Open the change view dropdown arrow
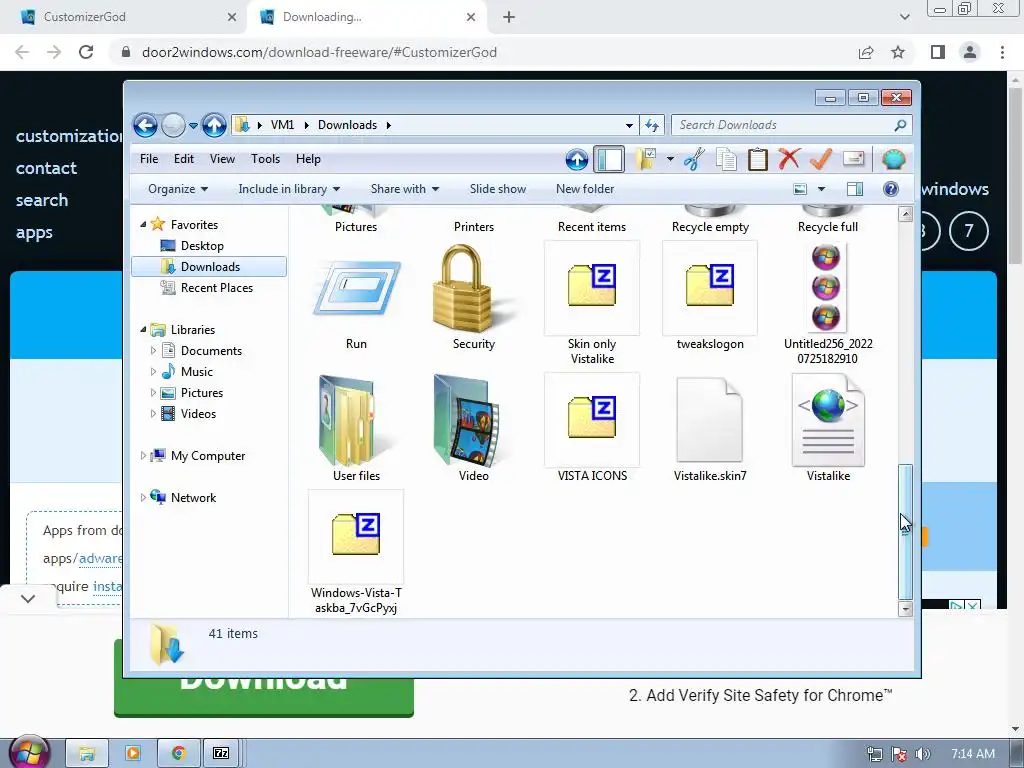1024x768 pixels. [822, 189]
